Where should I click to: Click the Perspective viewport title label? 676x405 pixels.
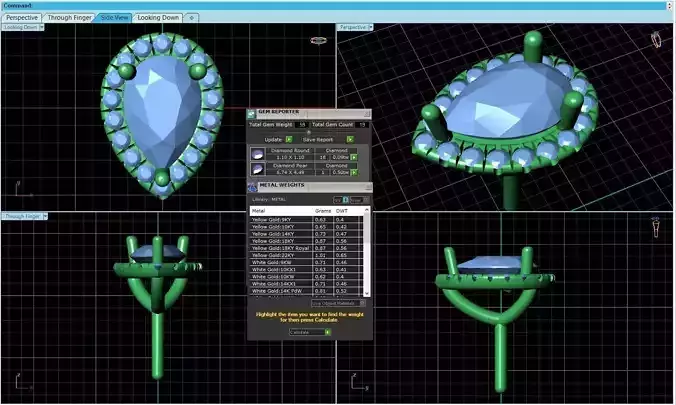(x=353, y=27)
